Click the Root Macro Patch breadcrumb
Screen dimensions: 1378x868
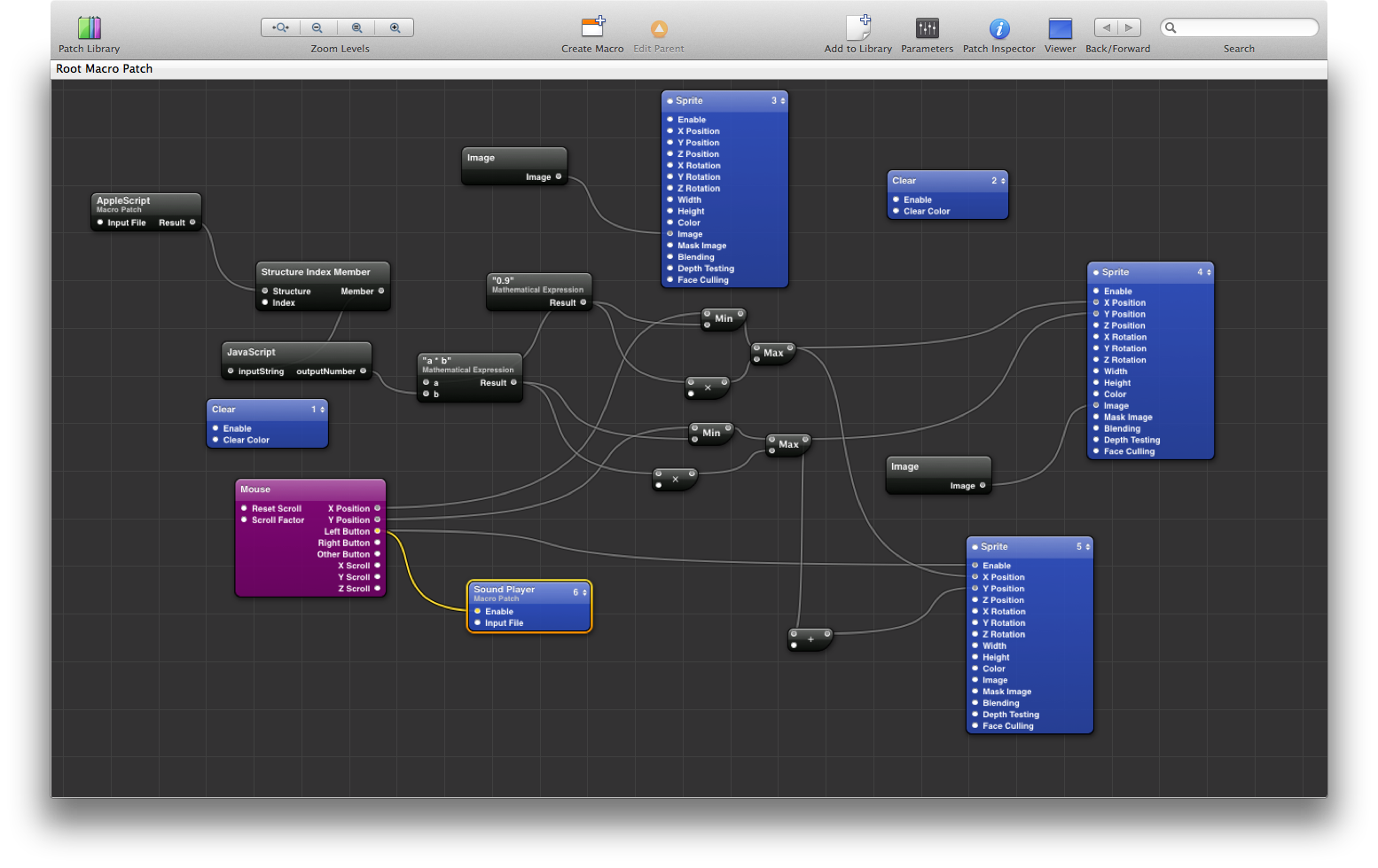click(105, 69)
